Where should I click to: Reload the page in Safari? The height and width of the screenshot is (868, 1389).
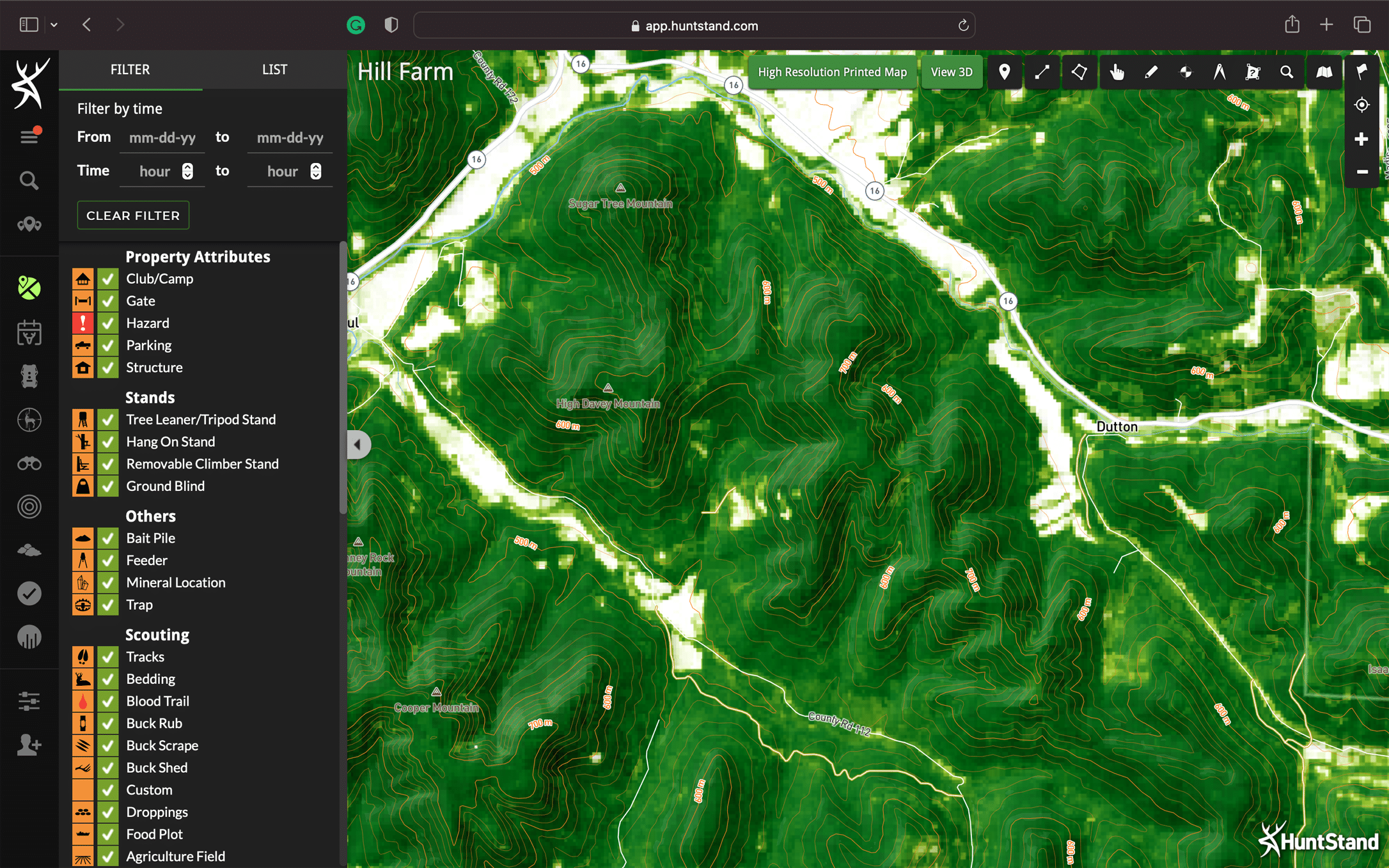[x=963, y=26]
